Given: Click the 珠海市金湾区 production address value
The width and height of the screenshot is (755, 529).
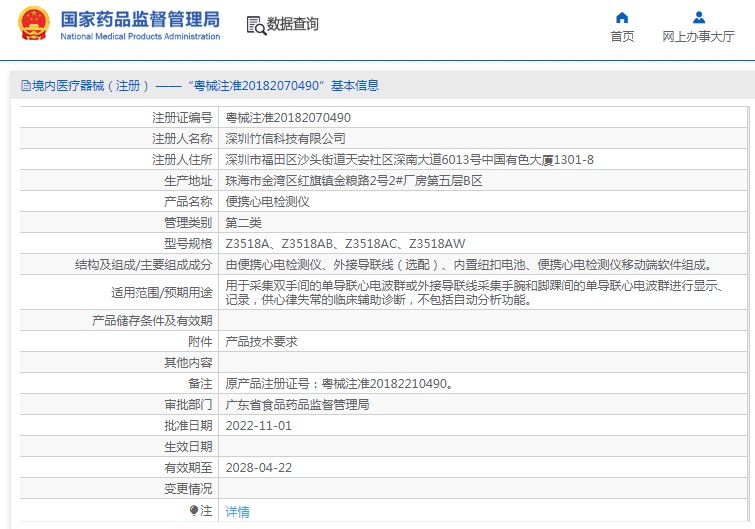Looking at the screenshot, I should (354, 181).
